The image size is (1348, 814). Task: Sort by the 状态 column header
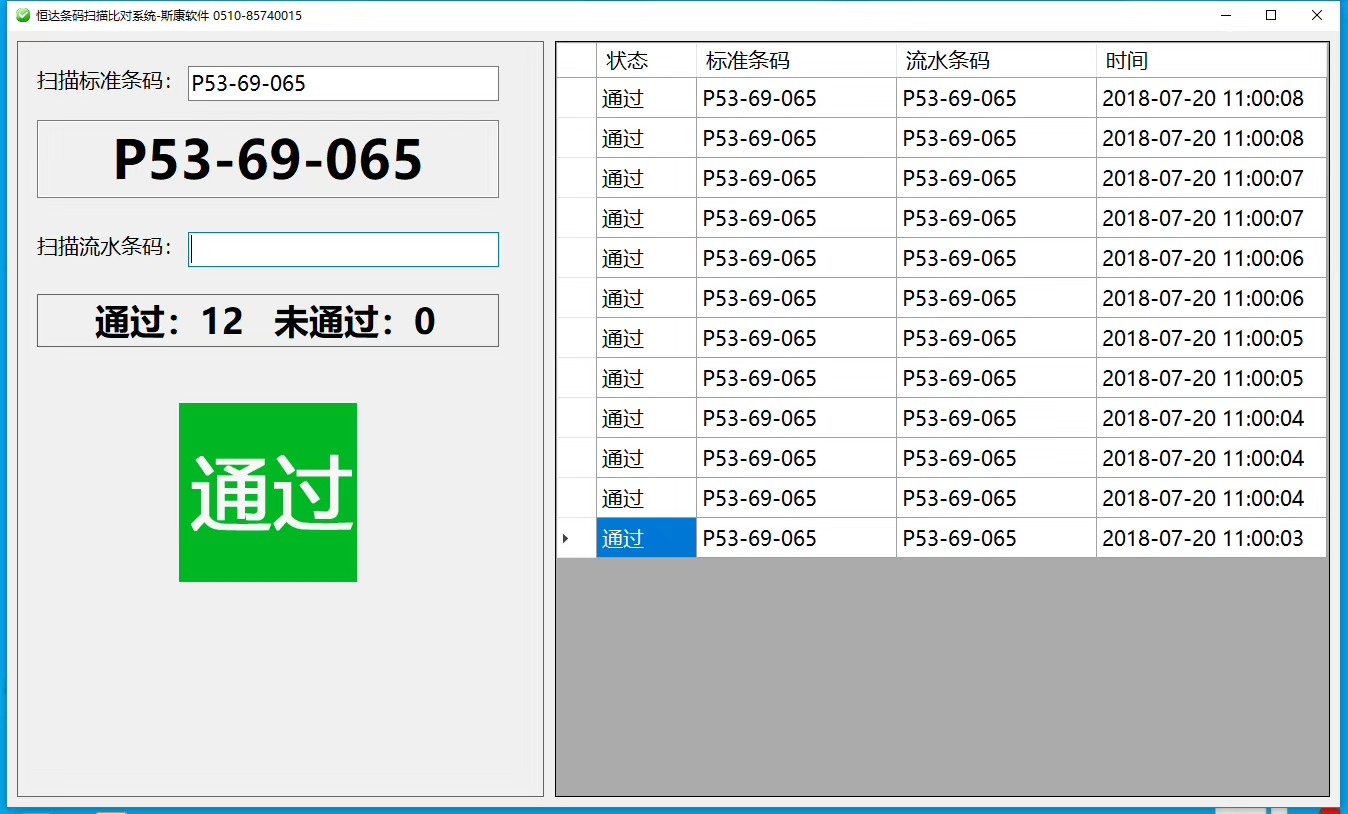tap(646, 60)
